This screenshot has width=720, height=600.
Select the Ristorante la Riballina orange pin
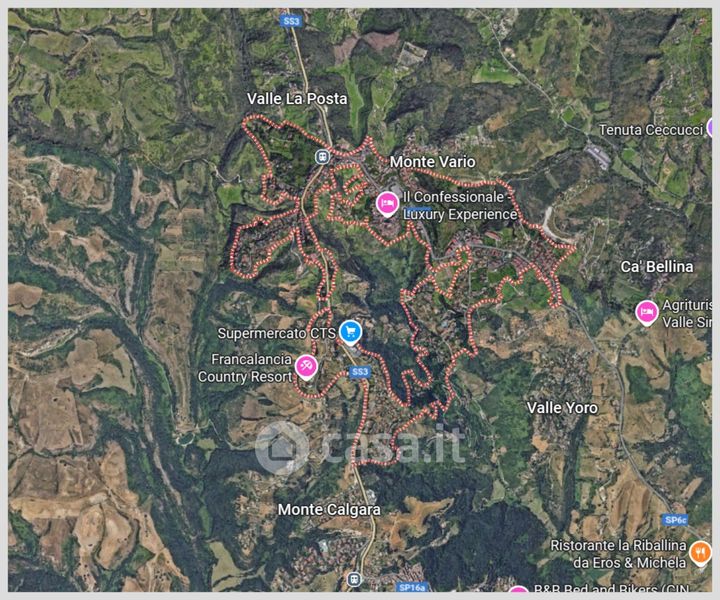click(701, 553)
